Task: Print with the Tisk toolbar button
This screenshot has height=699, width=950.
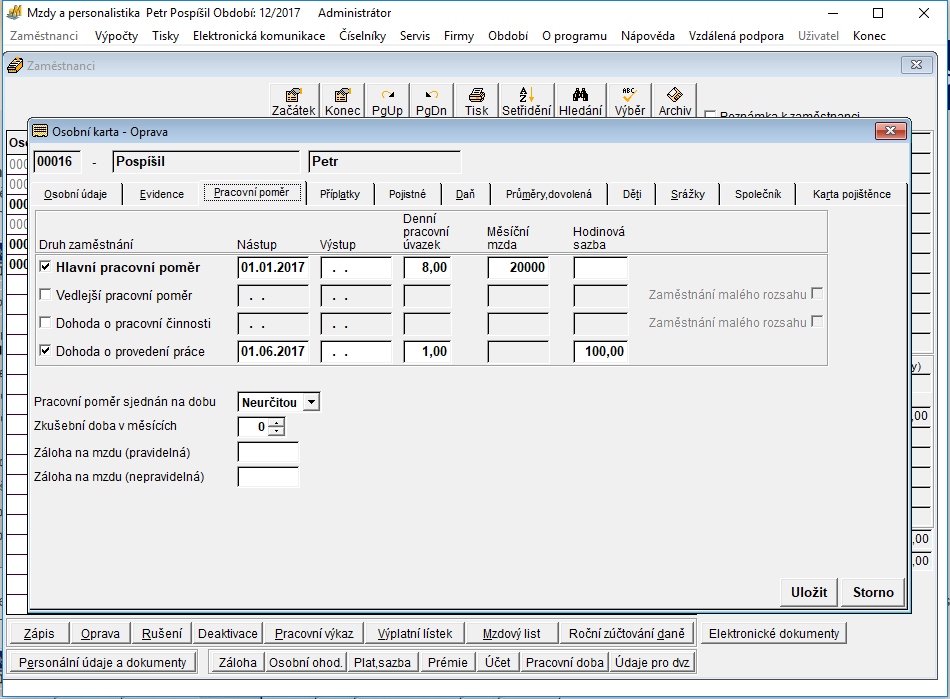Action: pos(476,101)
